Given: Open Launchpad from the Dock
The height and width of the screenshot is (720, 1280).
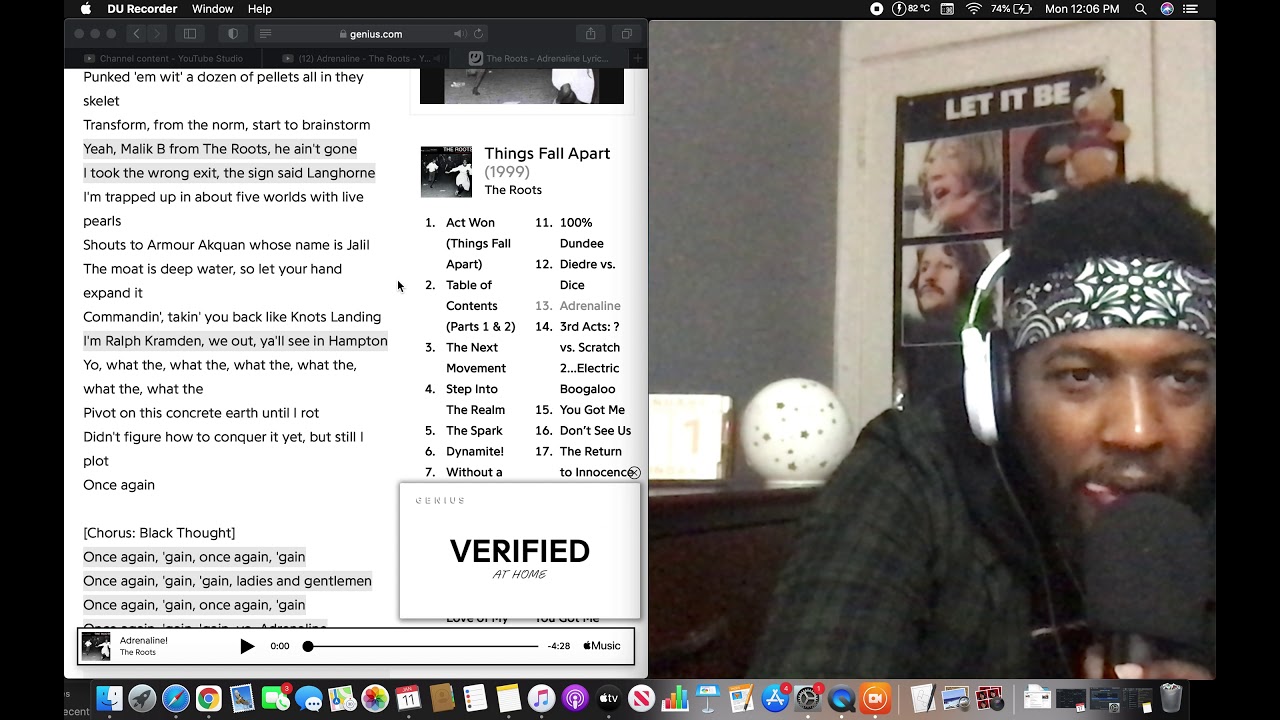Looking at the screenshot, I should coord(142,698).
